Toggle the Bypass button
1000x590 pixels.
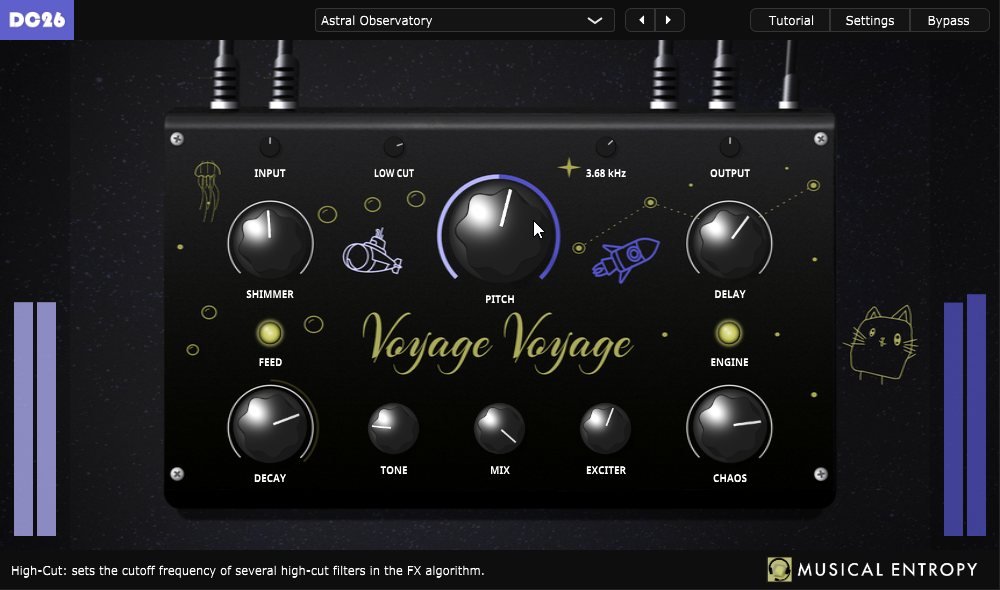948,20
